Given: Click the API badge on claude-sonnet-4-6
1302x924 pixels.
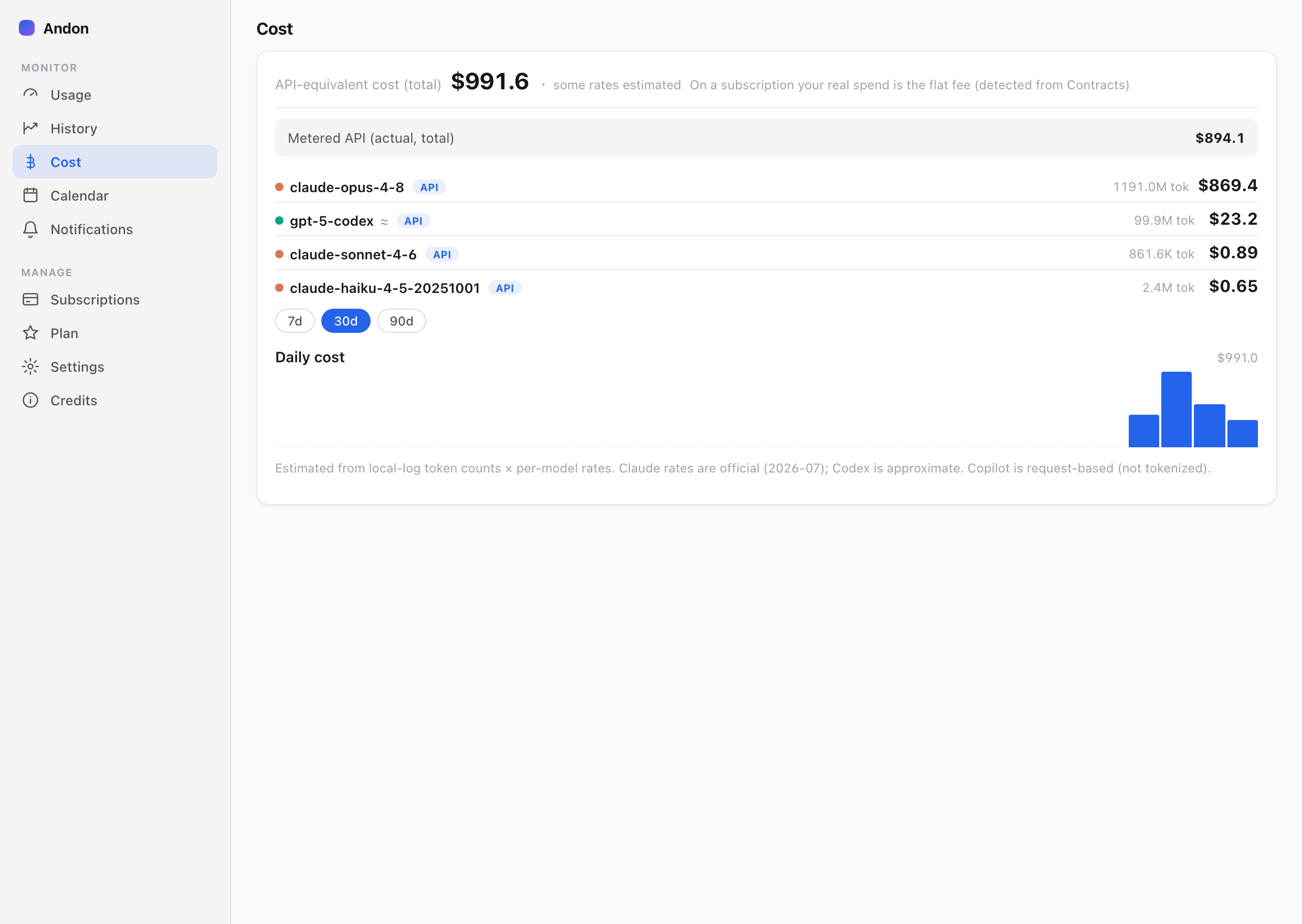Looking at the screenshot, I should tap(442, 254).
